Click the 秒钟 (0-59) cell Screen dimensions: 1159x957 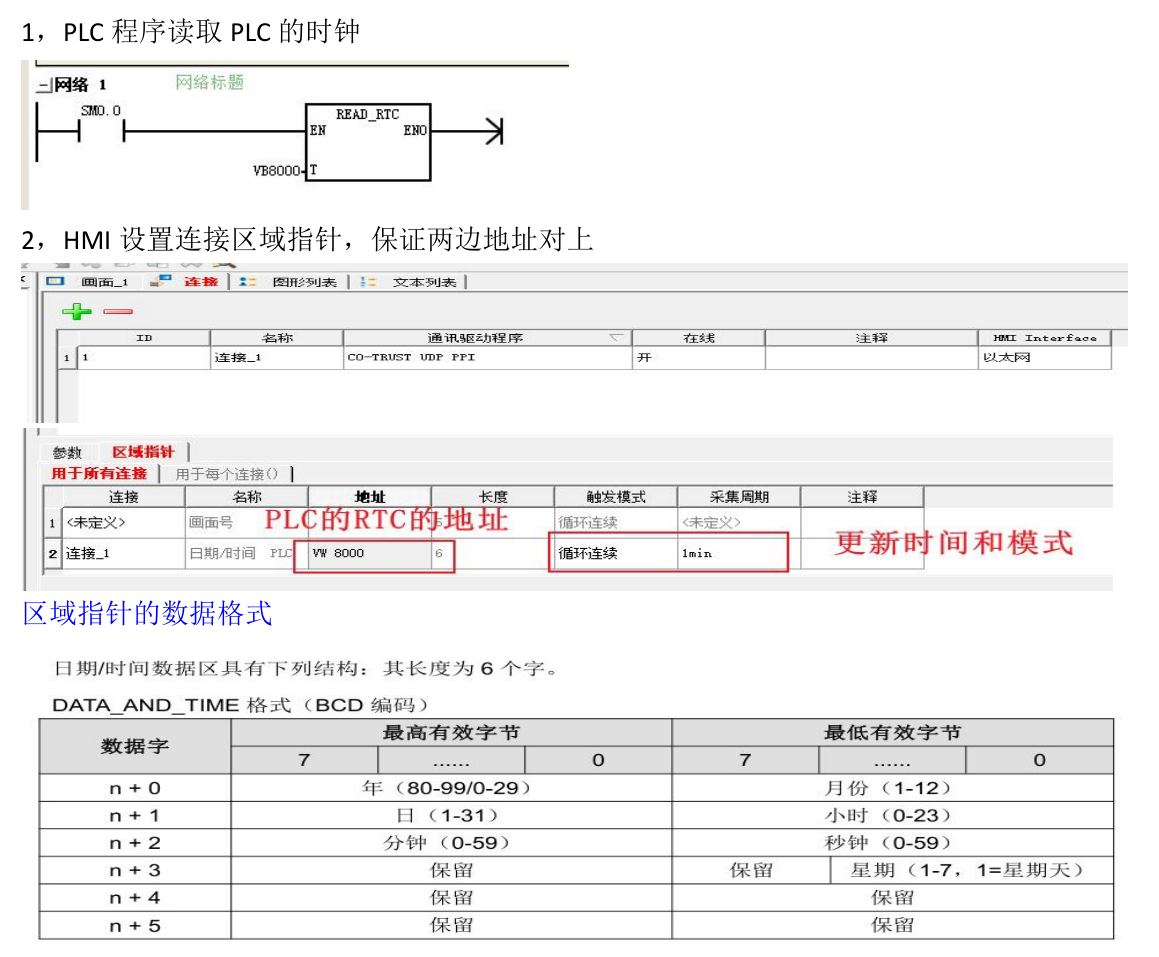[892, 842]
